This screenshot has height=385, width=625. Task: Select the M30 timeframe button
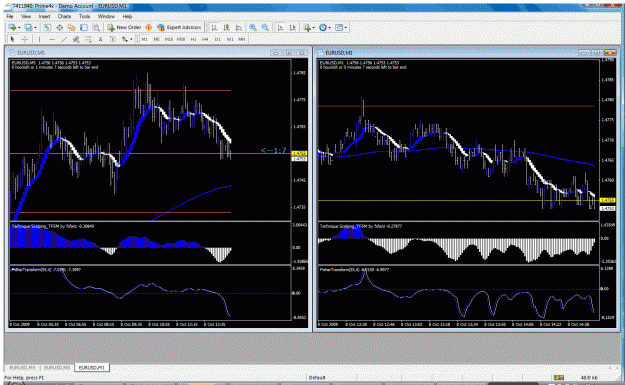181,39
